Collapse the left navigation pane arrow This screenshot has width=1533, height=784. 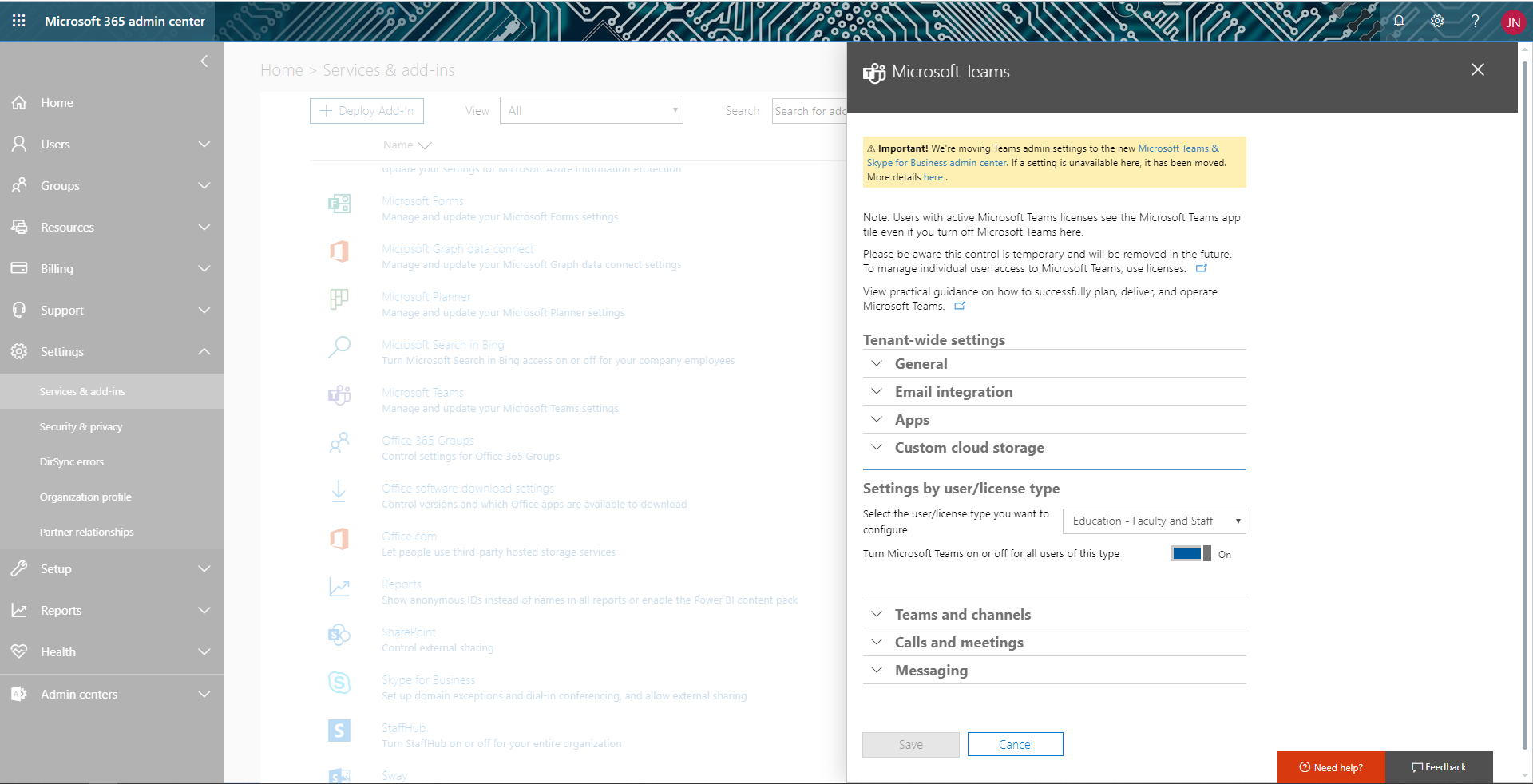(x=204, y=61)
